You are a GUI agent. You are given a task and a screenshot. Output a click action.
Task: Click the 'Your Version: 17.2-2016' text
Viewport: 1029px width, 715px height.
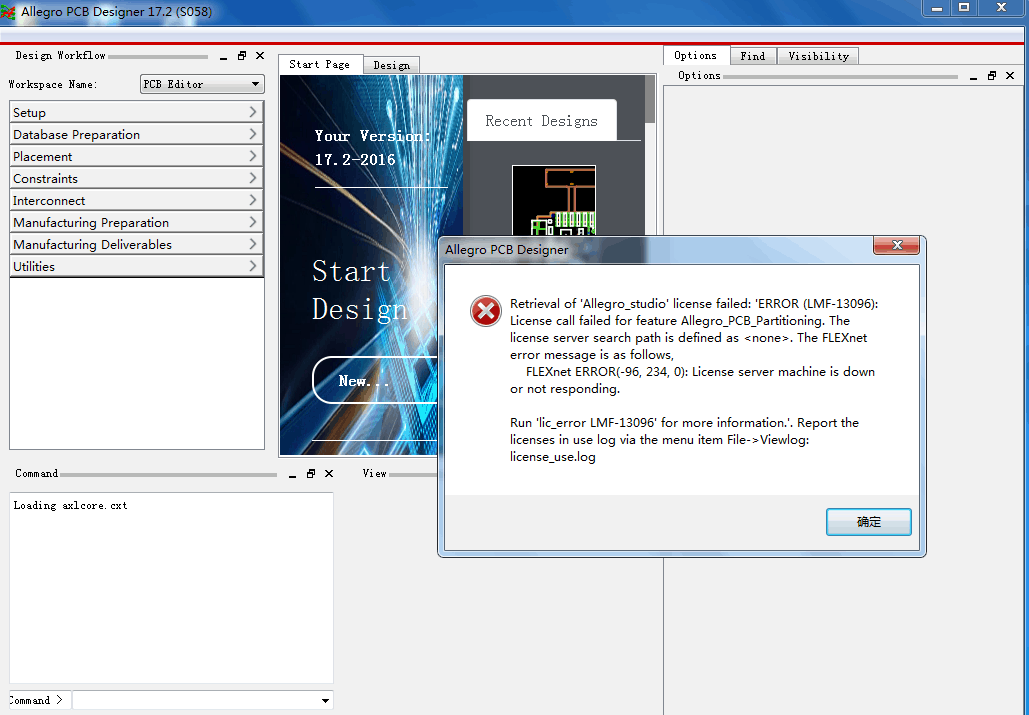pos(372,148)
